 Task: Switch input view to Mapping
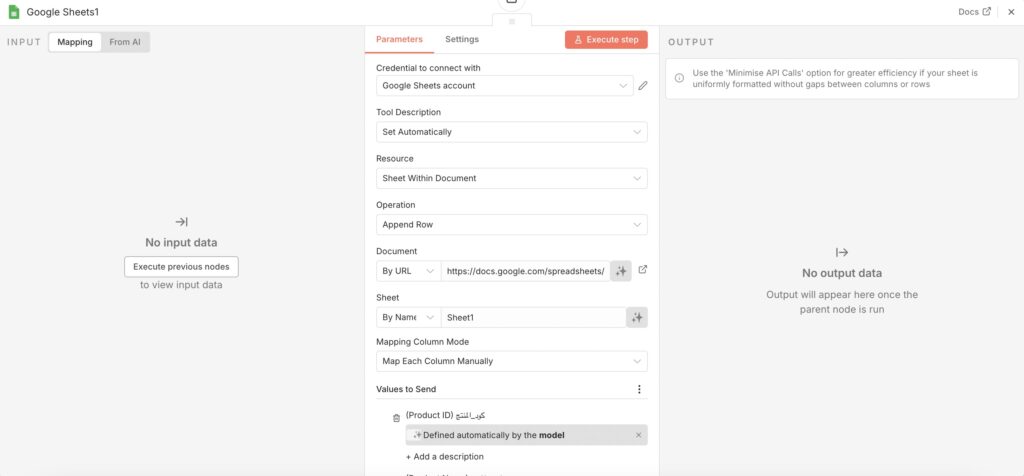(75, 42)
